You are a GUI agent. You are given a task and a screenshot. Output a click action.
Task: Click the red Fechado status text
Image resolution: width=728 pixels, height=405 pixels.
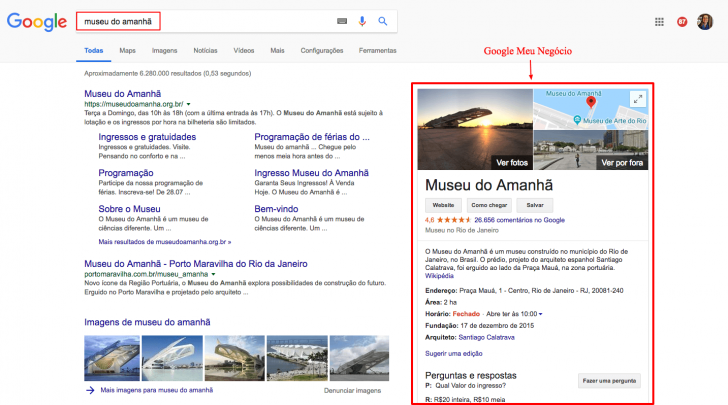(466, 314)
